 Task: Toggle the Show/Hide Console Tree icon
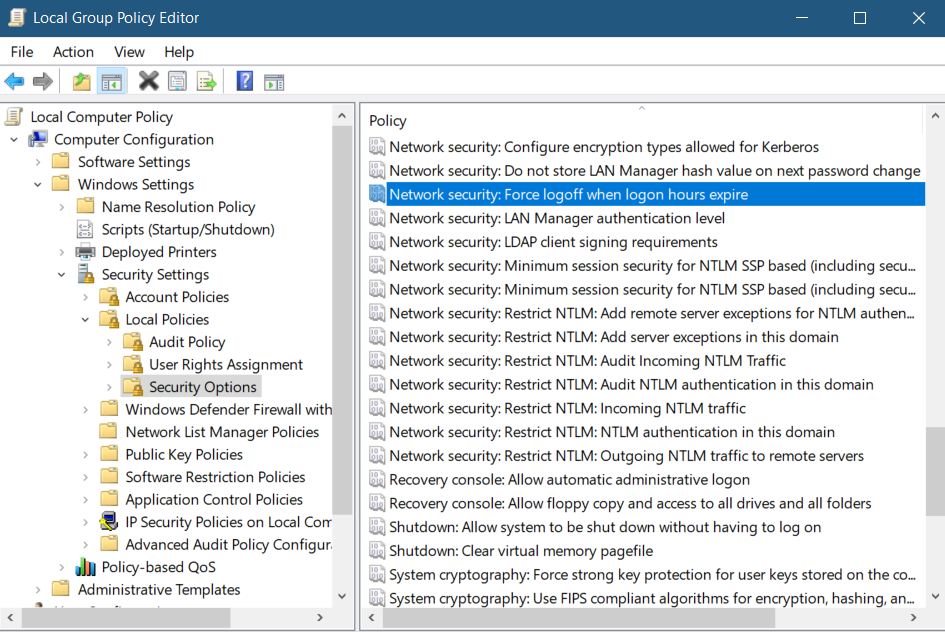pos(112,81)
